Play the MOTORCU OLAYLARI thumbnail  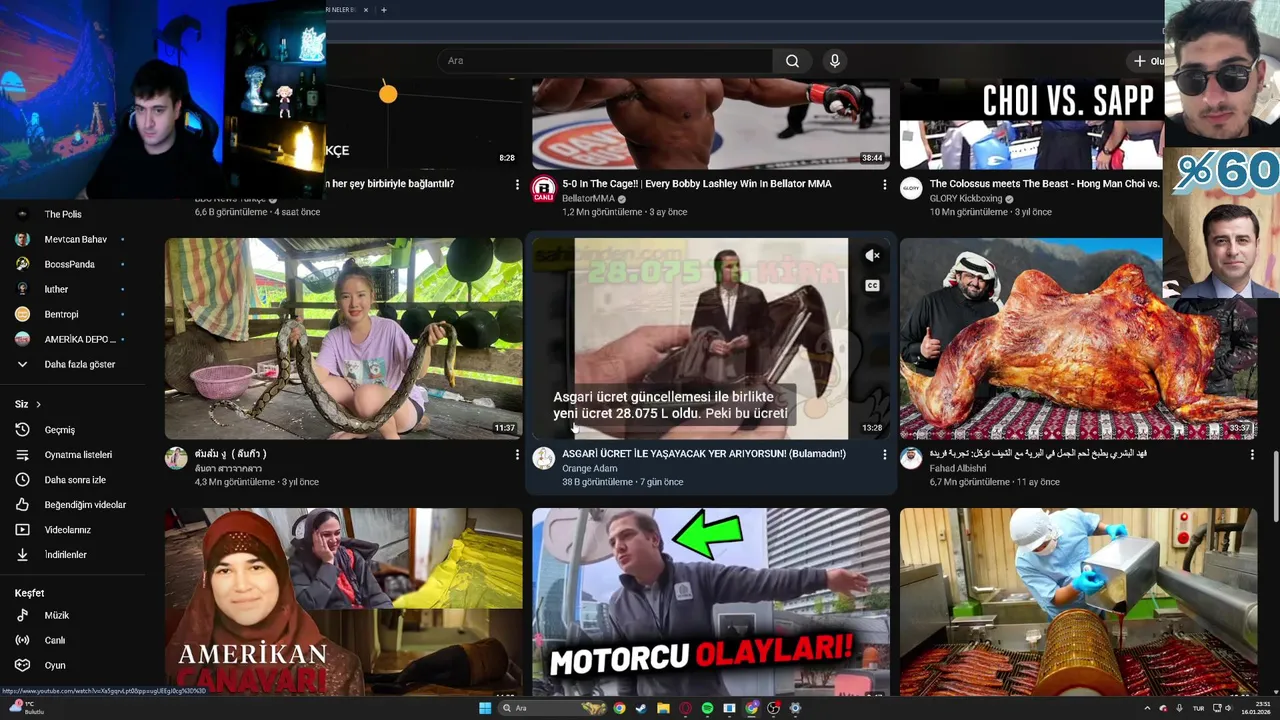[711, 602]
